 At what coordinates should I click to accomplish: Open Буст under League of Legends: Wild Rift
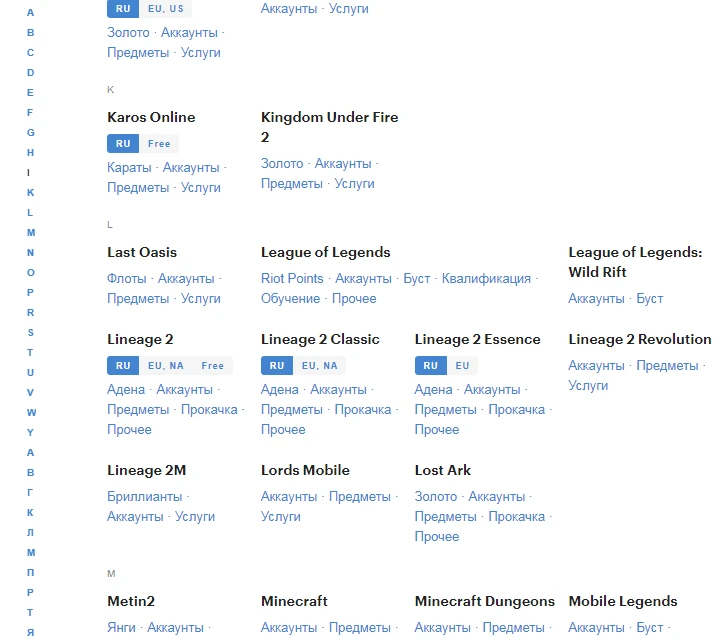[650, 298]
